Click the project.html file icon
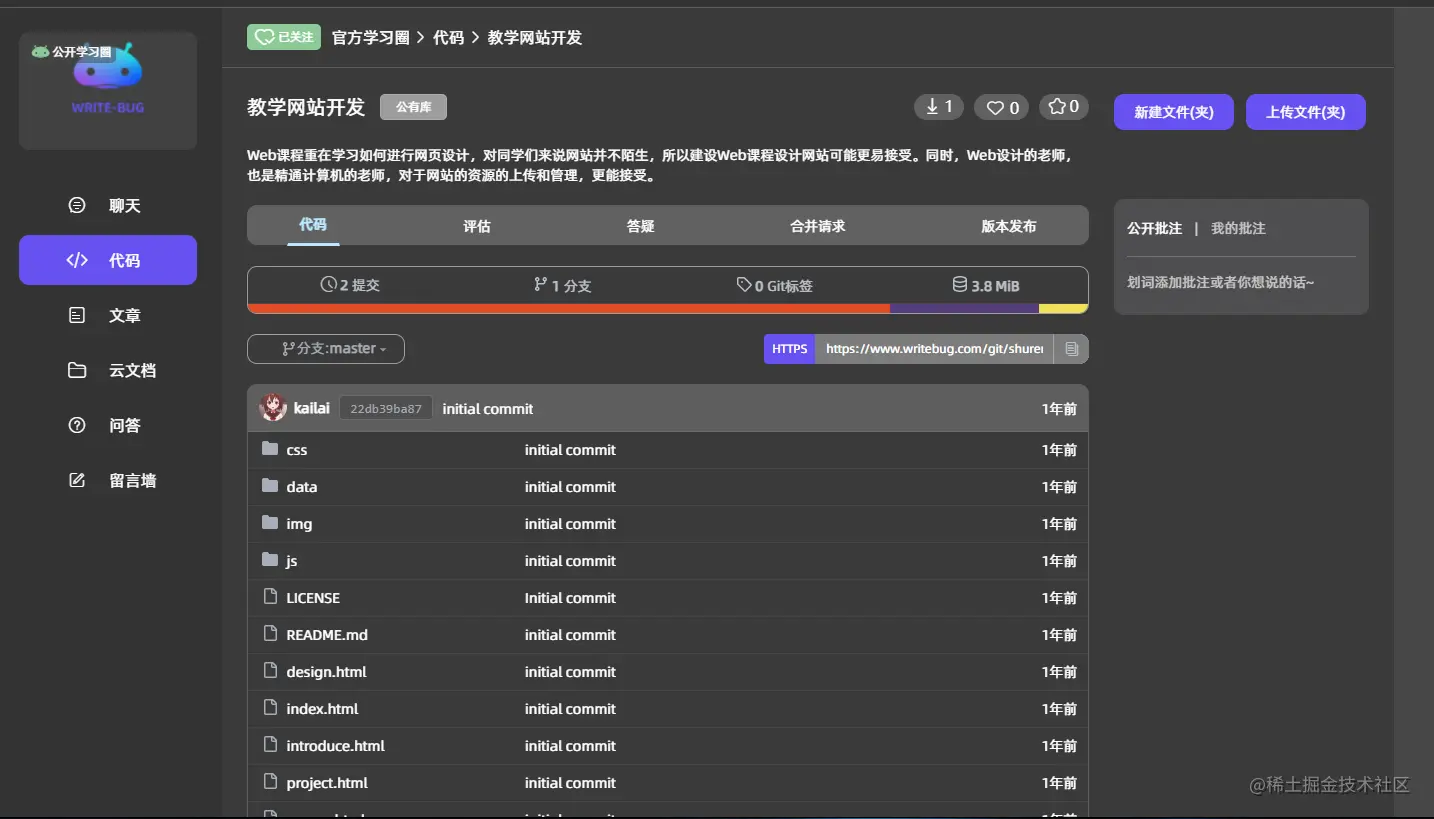Screen dimensions: 1434x819 (270, 782)
